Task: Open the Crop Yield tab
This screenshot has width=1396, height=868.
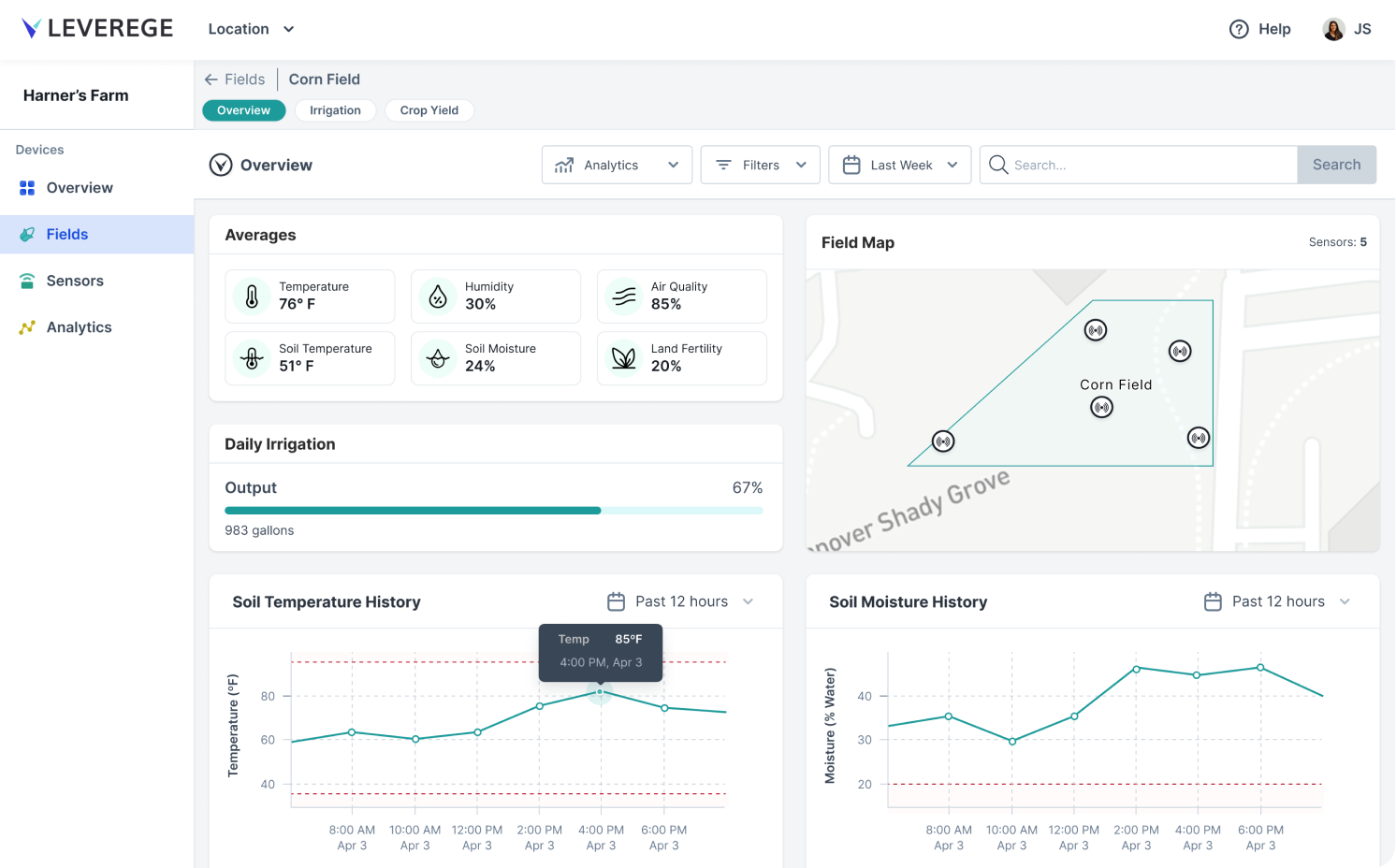Action: [x=429, y=110]
